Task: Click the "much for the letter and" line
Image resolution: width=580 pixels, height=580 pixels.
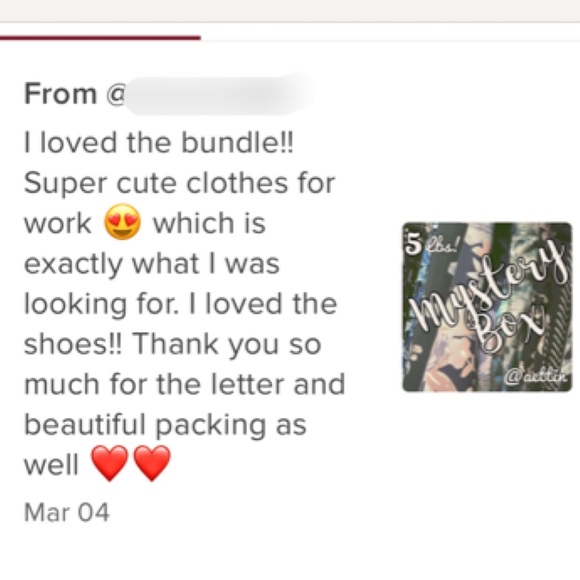Action: click(x=184, y=384)
